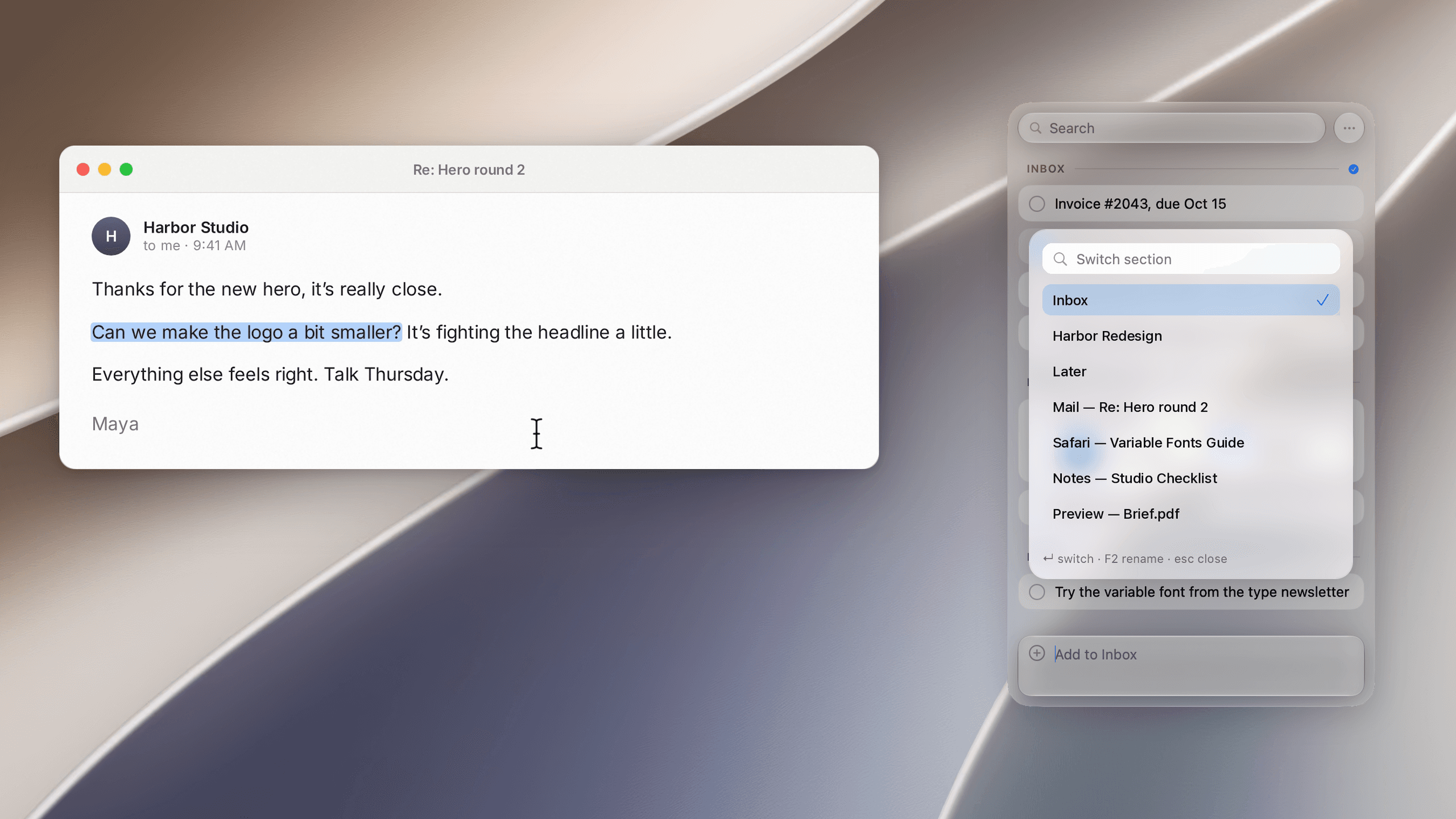Click the yellow minimize window button
The image size is (1456, 819).
pos(105,169)
